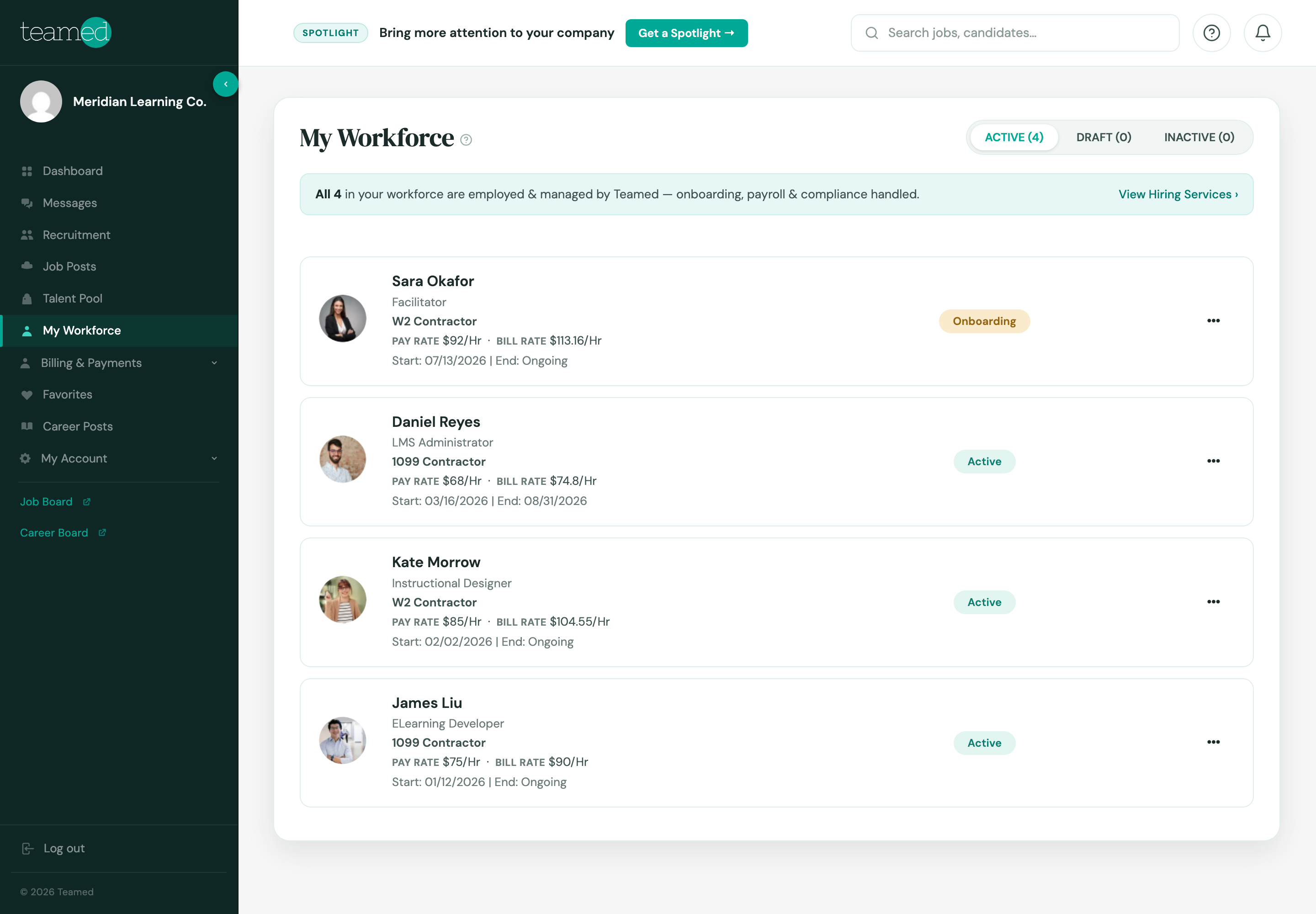
Task: Open Career Posts in the sidebar
Action: pos(119,427)
